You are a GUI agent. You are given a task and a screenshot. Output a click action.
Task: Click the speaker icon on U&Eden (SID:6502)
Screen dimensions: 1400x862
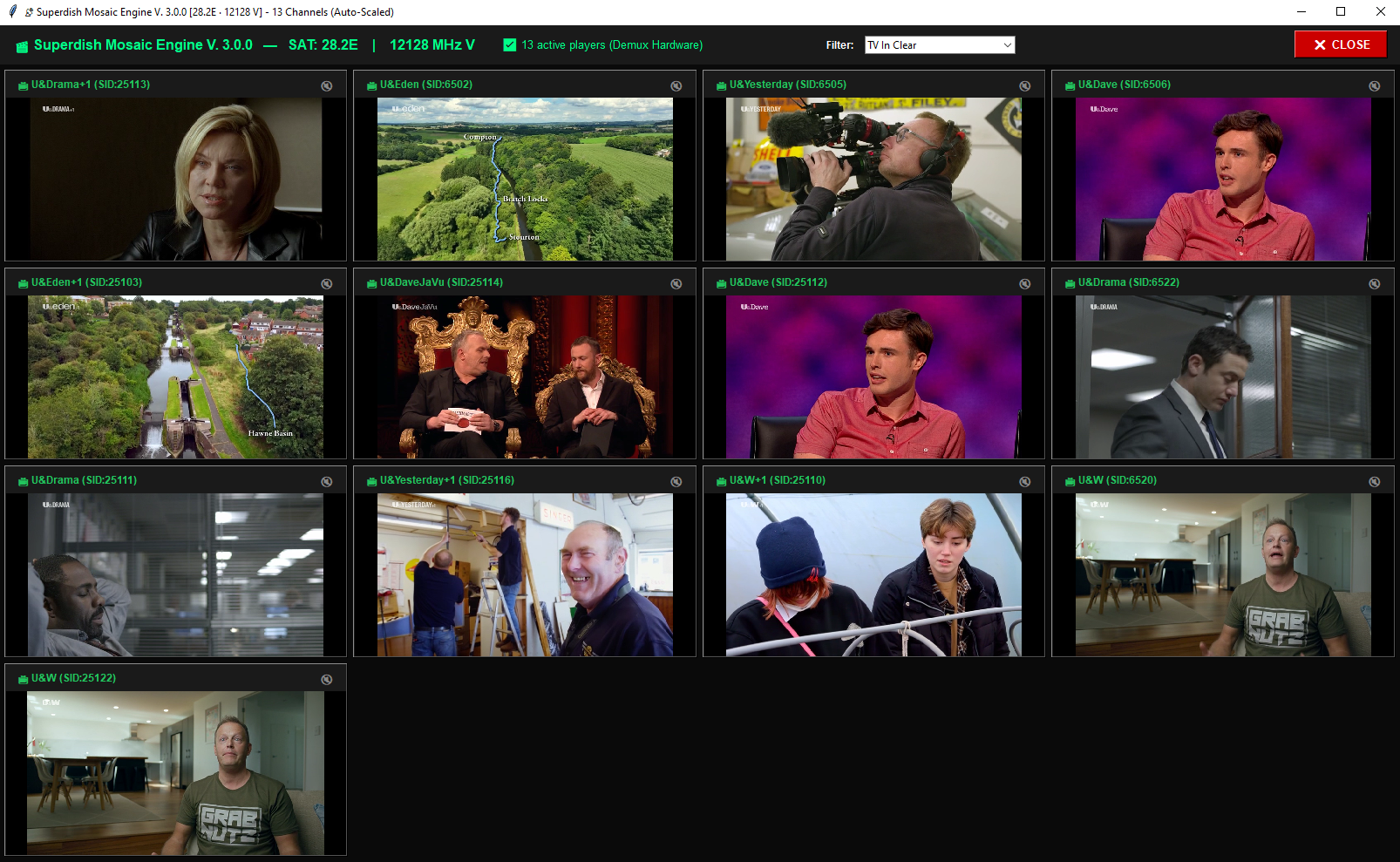pos(676,85)
